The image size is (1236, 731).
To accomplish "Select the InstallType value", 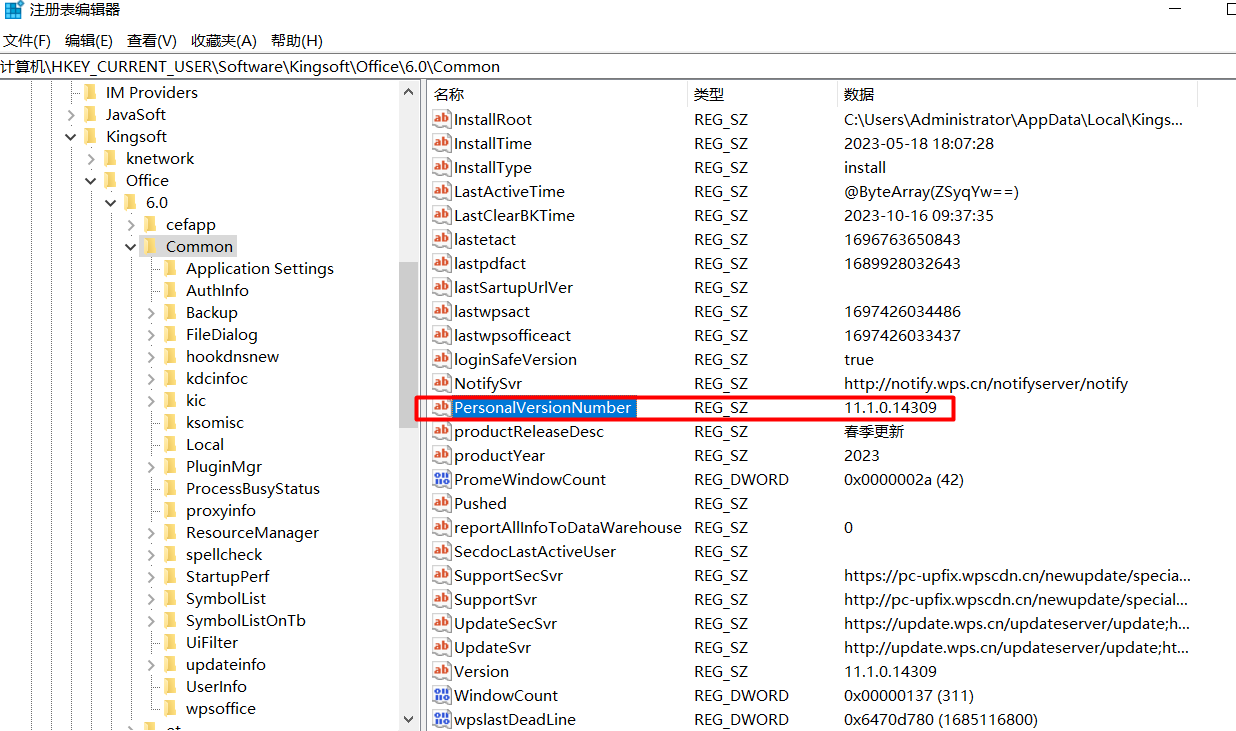I will pos(493,167).
